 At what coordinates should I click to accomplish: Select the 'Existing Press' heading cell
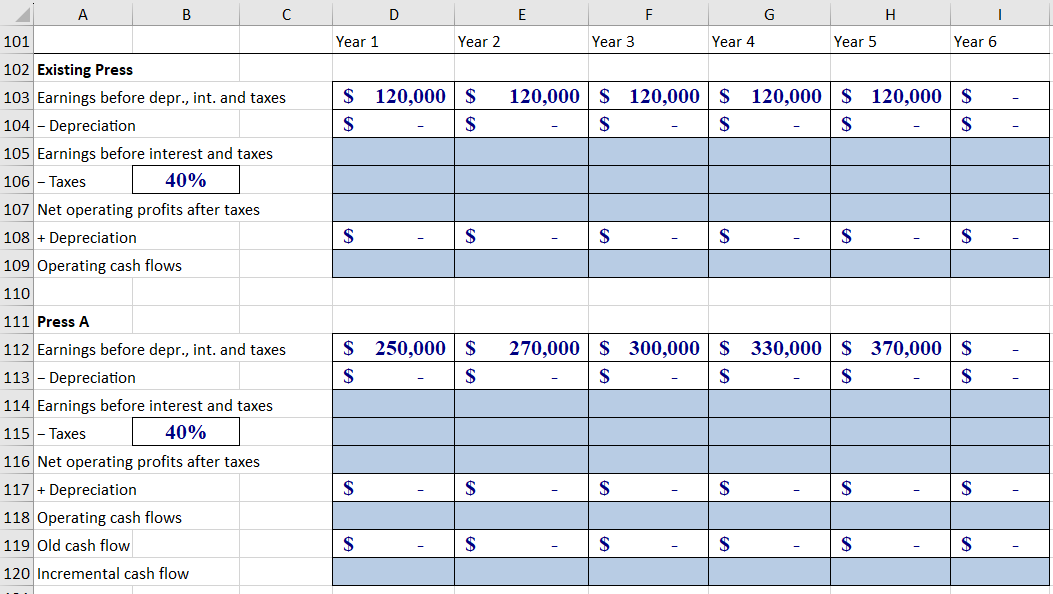click(x=85, y=70)
